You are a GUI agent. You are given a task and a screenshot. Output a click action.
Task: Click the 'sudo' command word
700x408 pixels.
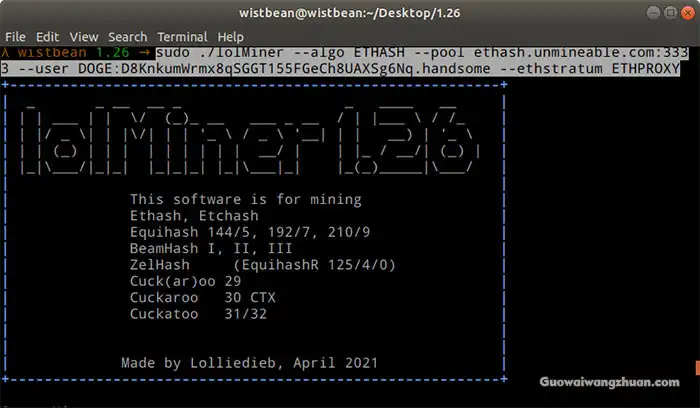tap(173, 53)
